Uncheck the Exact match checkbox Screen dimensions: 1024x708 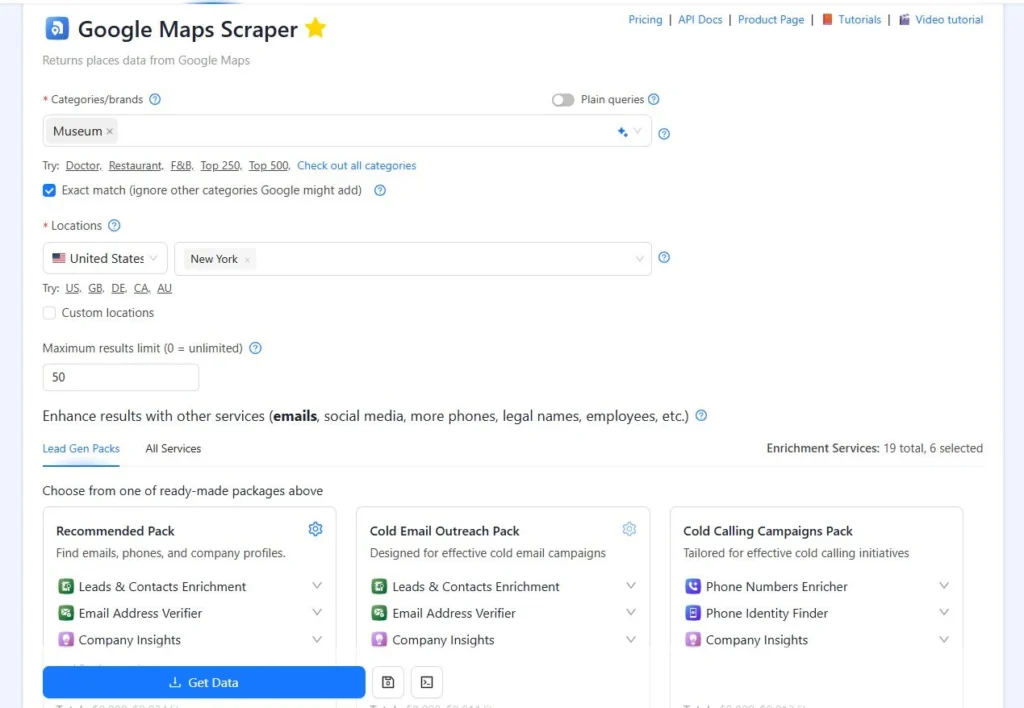49,190
